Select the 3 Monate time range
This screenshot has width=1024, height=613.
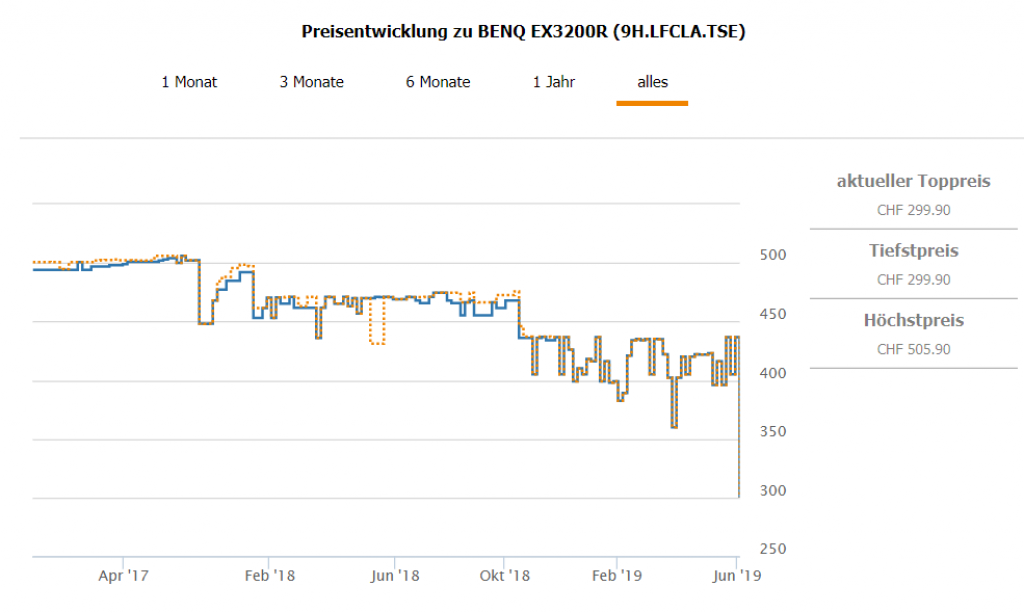click(x=311, y=82)
